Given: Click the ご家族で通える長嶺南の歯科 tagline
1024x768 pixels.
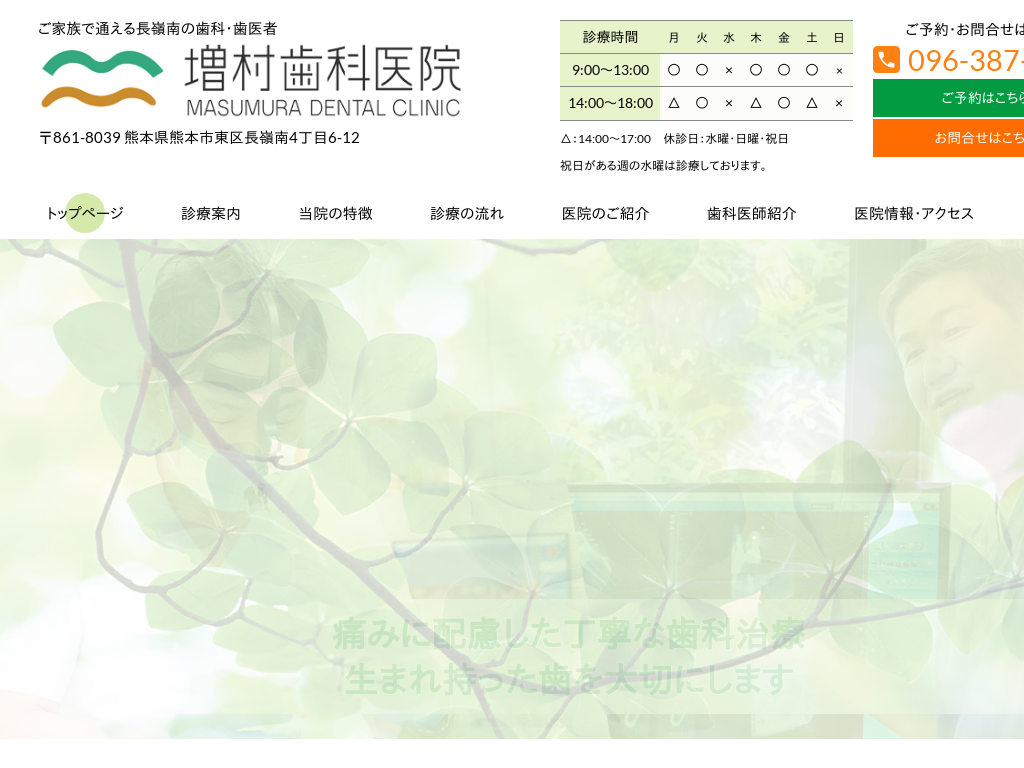Looking at the screenshot, I should click(x=158, y=29).
